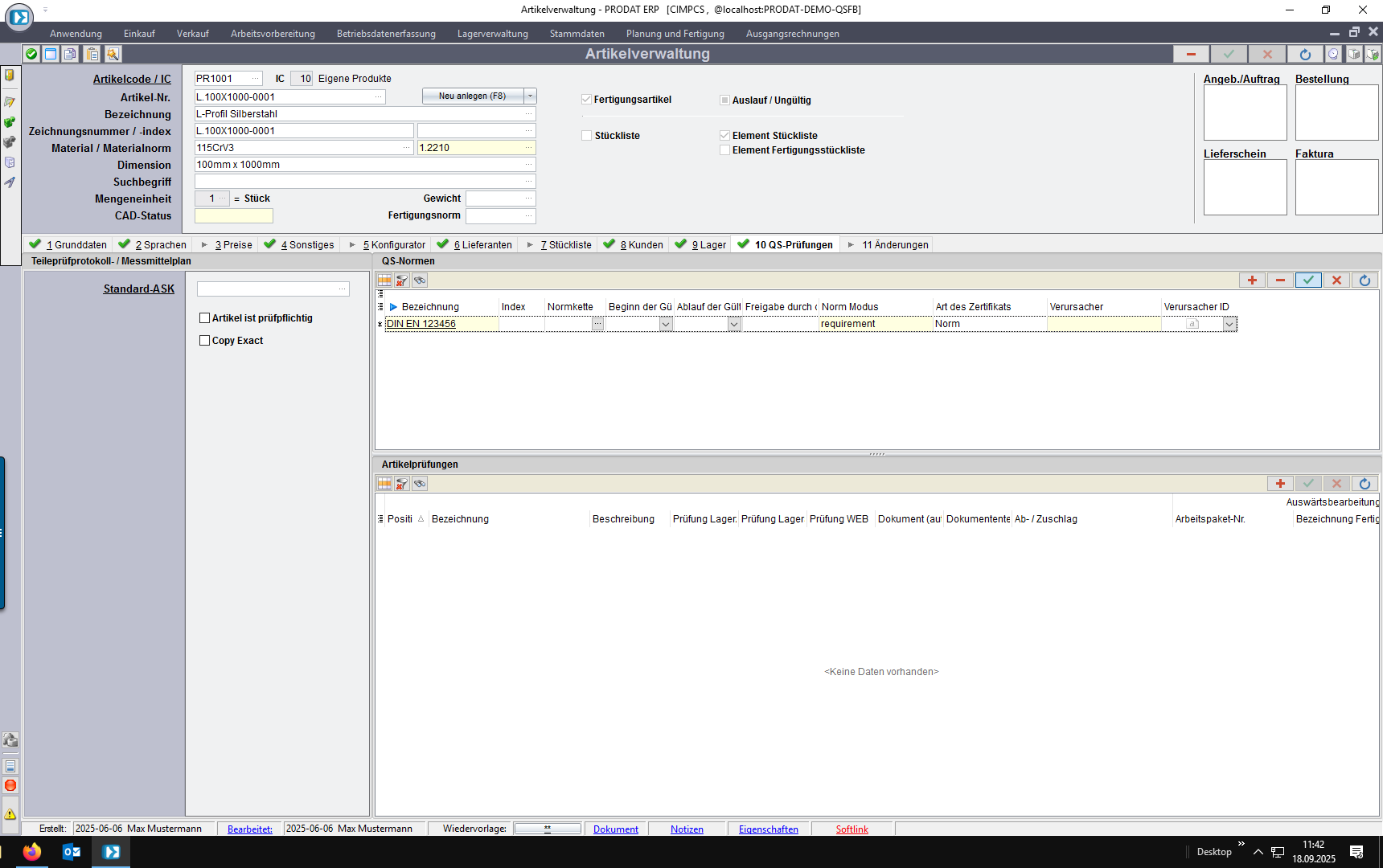The width and height of the screenshot is (1383, 868).
Task: Toggle the 'Copy Exact' checkbox
Action: point(205,341)
